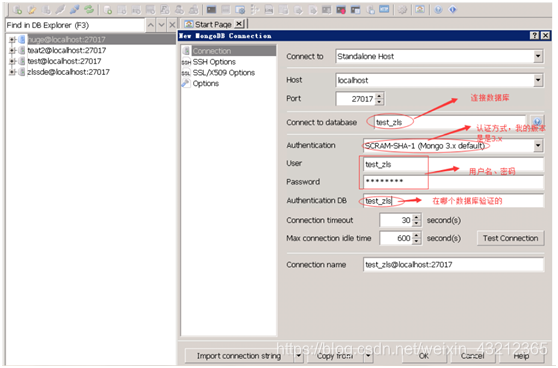Click the new connection toolbar icon with green plus
558x368 pixels.
coord(17,10)
